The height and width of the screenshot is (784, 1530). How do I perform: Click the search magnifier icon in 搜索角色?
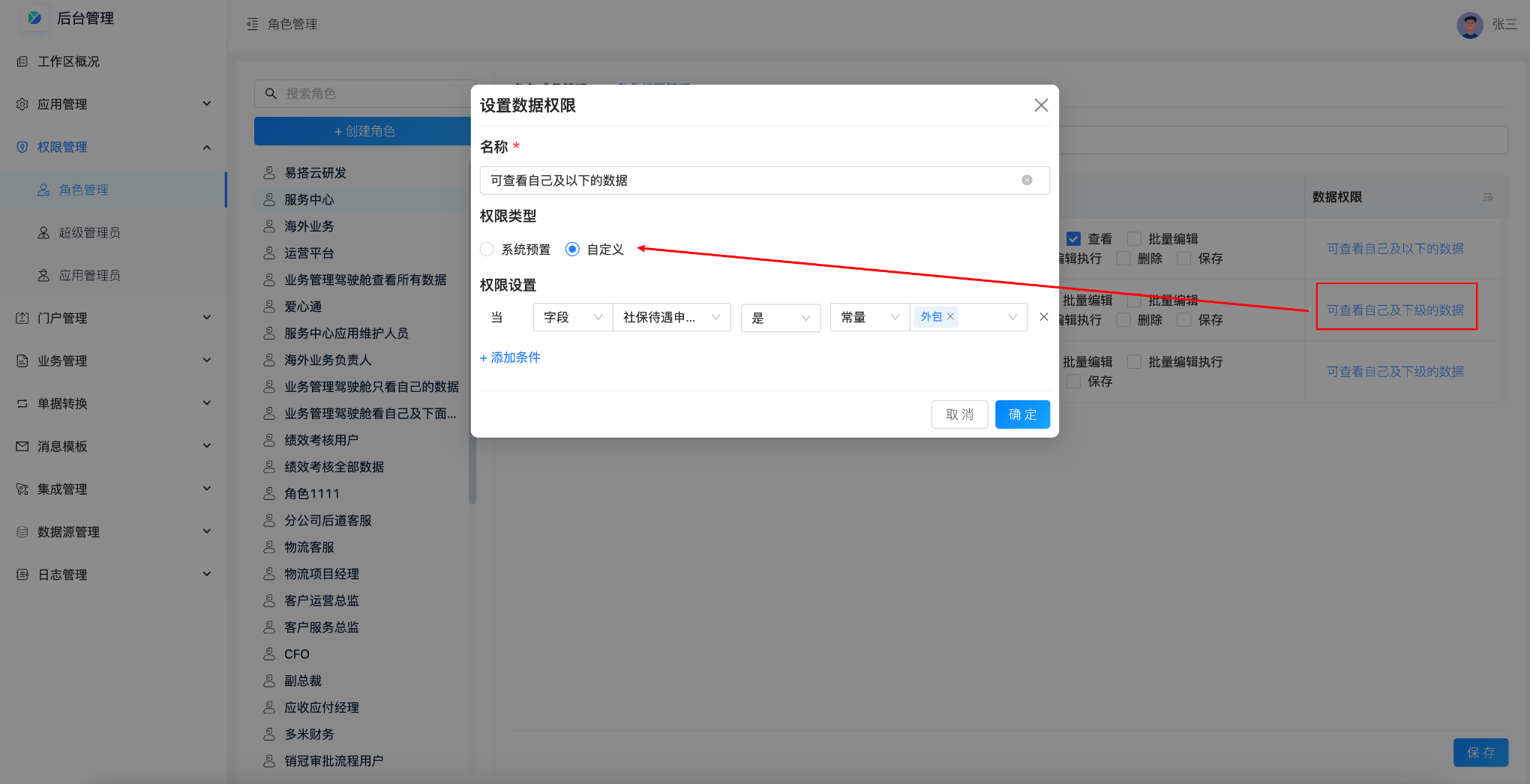[271, 94]
